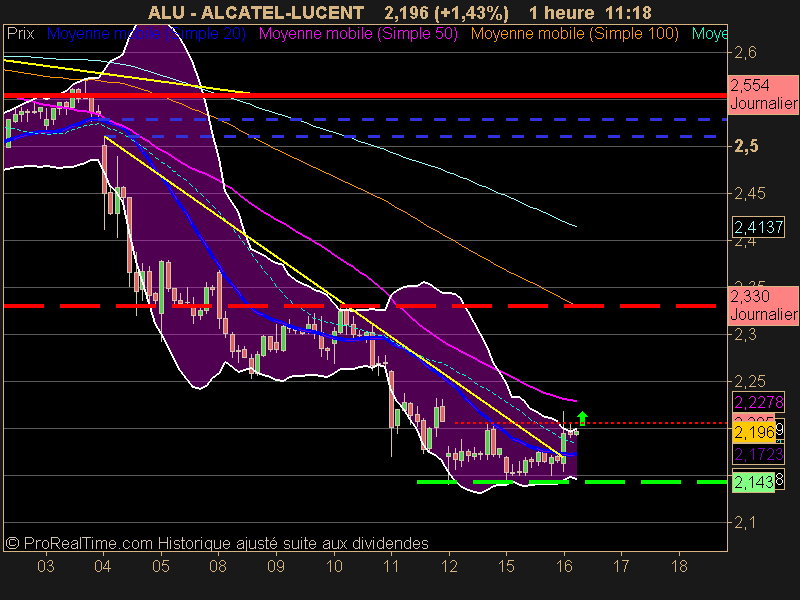Image resolution: width=800 pixels, height=600 pixels.
Task: Click the yellow current price '2,196' label
Action: point(754,433)
